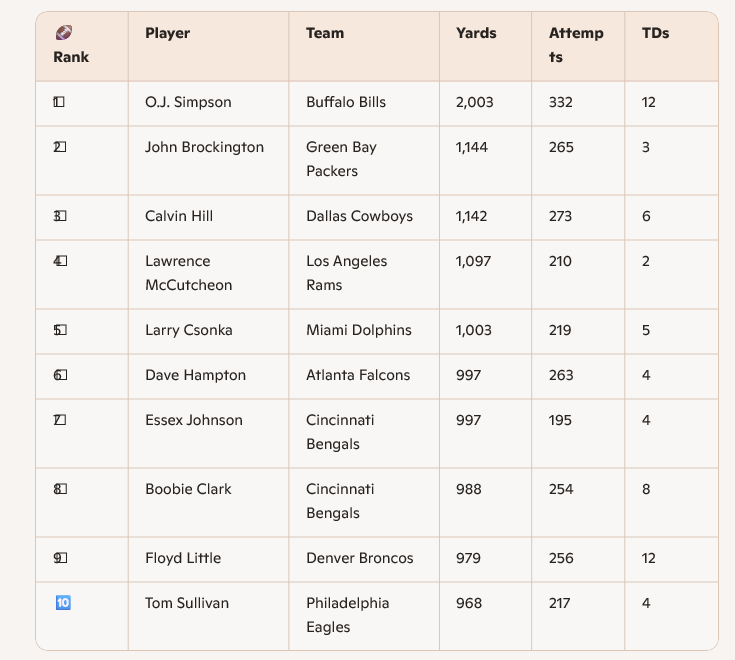735x660 pixels.
Task: Select the Lawrence McCutcheon name cell
Action: point(209,274)
